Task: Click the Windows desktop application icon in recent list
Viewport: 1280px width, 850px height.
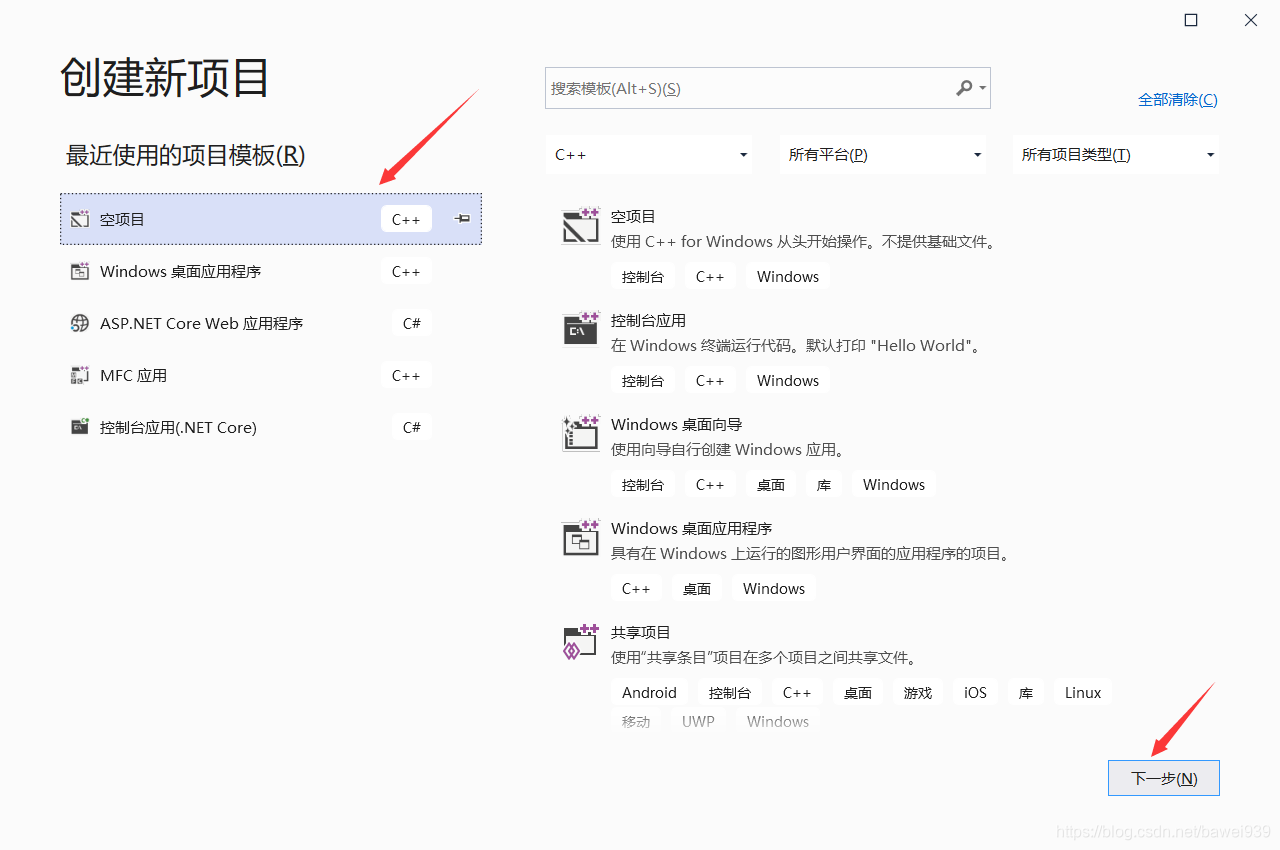Action: pos(80,271)
